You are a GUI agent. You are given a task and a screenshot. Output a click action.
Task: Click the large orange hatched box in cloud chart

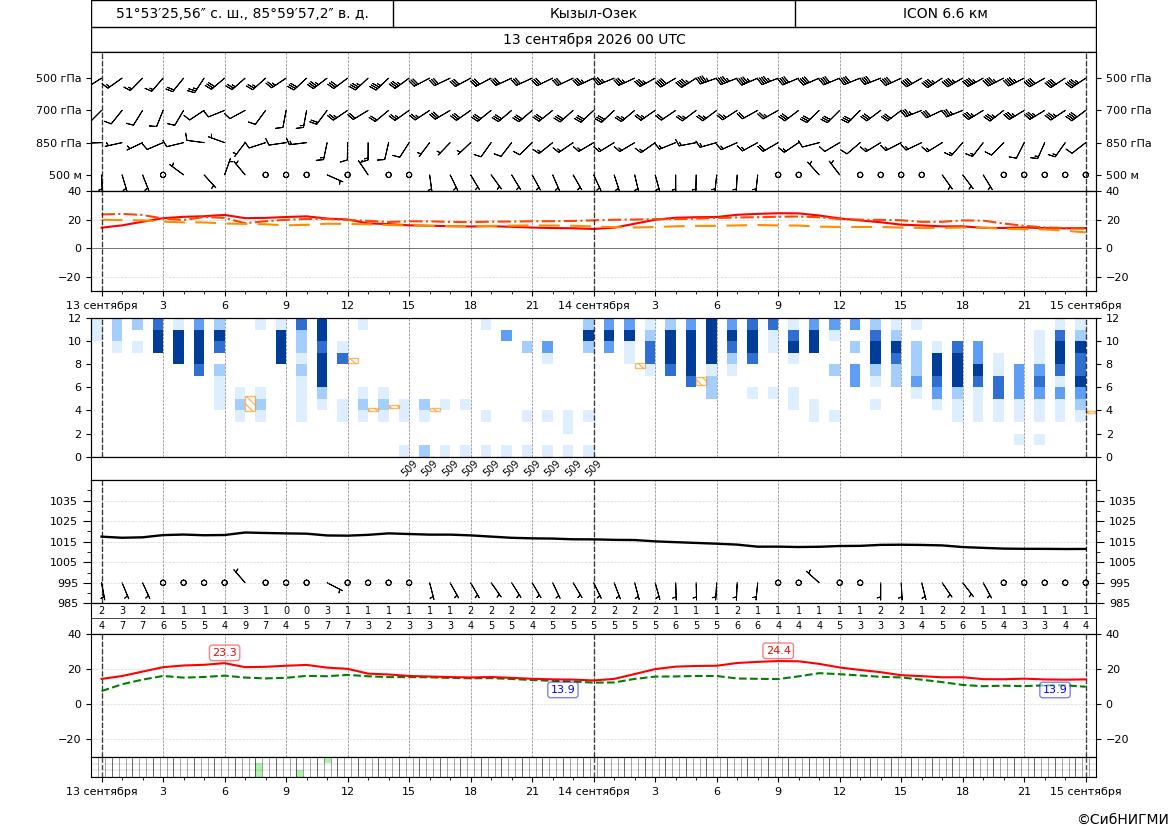[250, 403]
